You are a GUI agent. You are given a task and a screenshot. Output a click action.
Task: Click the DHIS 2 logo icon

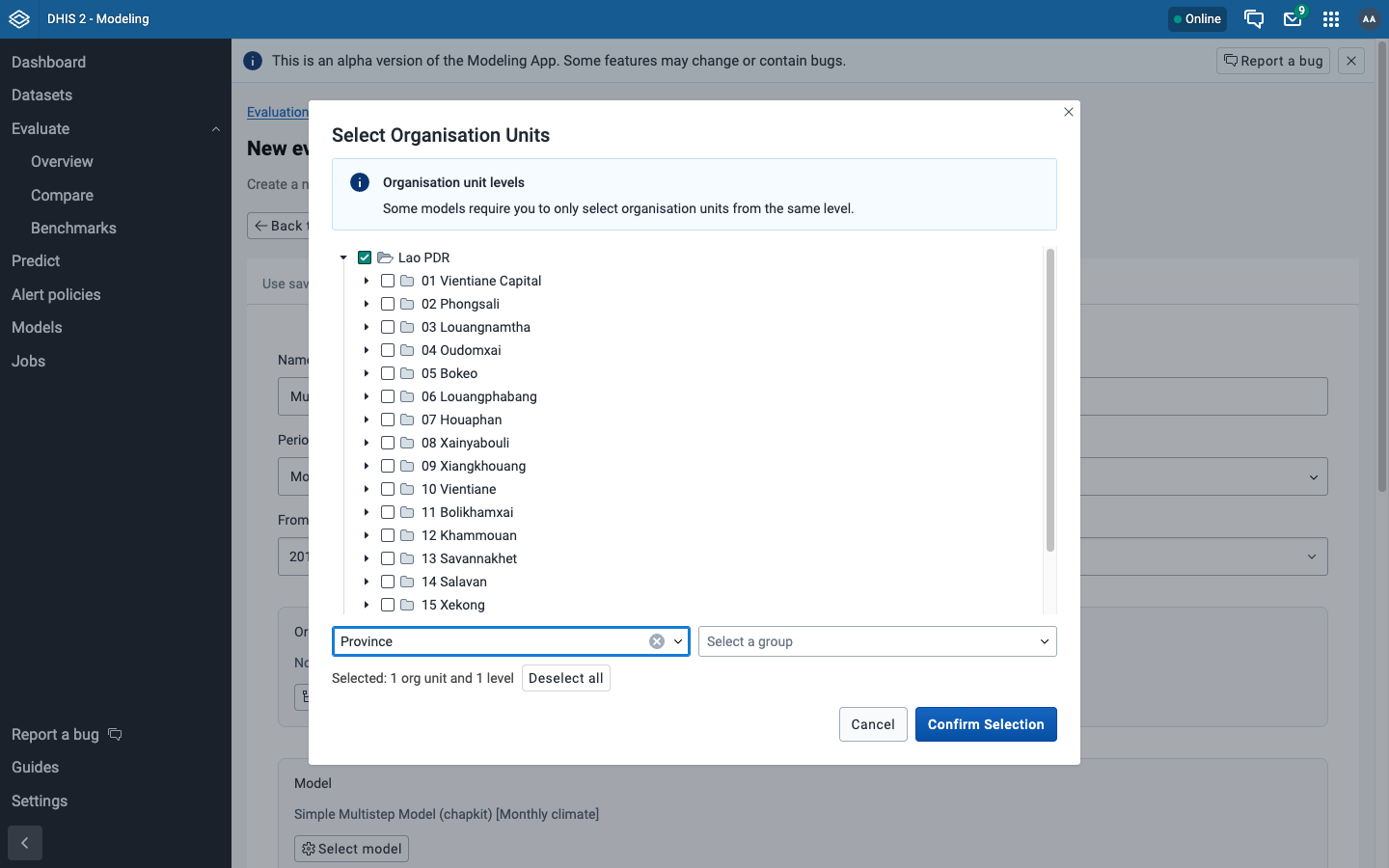coord(19,19)
